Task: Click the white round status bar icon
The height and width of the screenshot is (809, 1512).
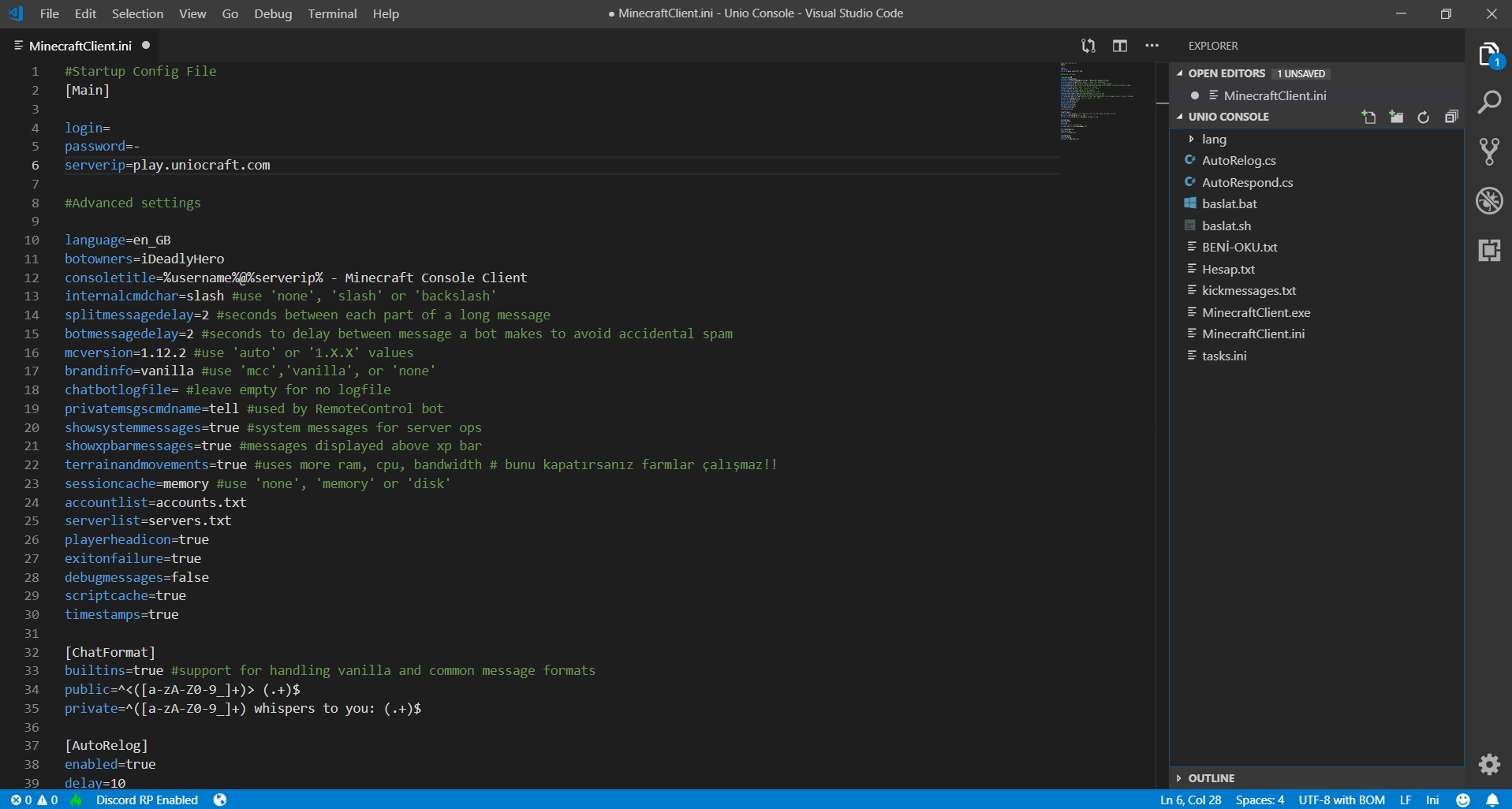Action: tap(220, 800)
